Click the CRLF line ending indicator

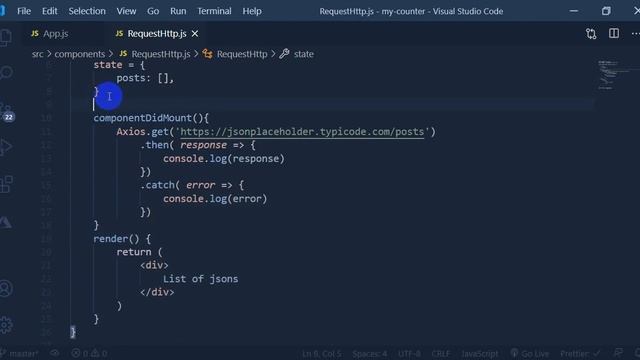(x=441, y=353)
